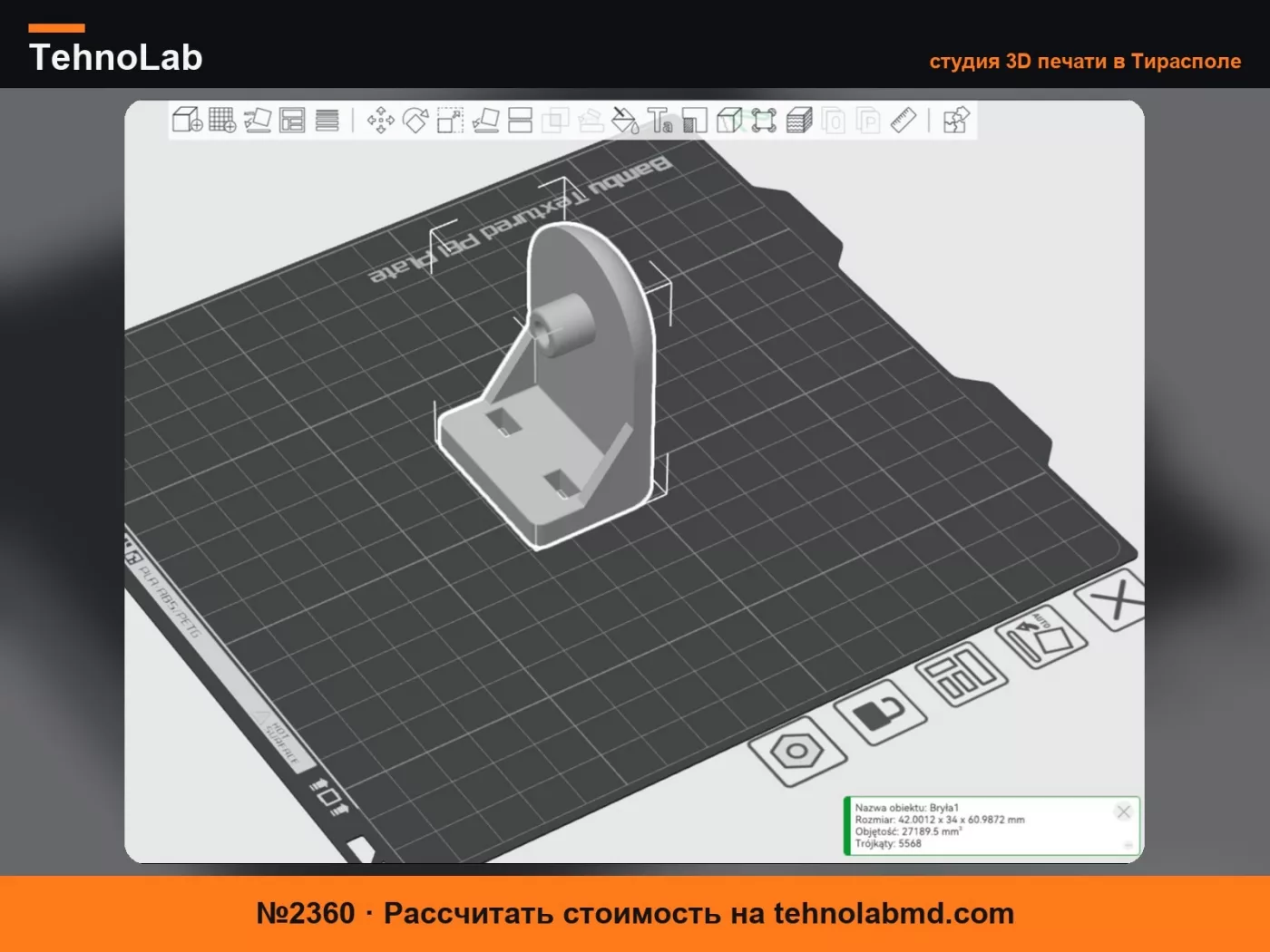Activate the Lay on face tool
This screenshot has width=1270, height=952.
point(485,120)
